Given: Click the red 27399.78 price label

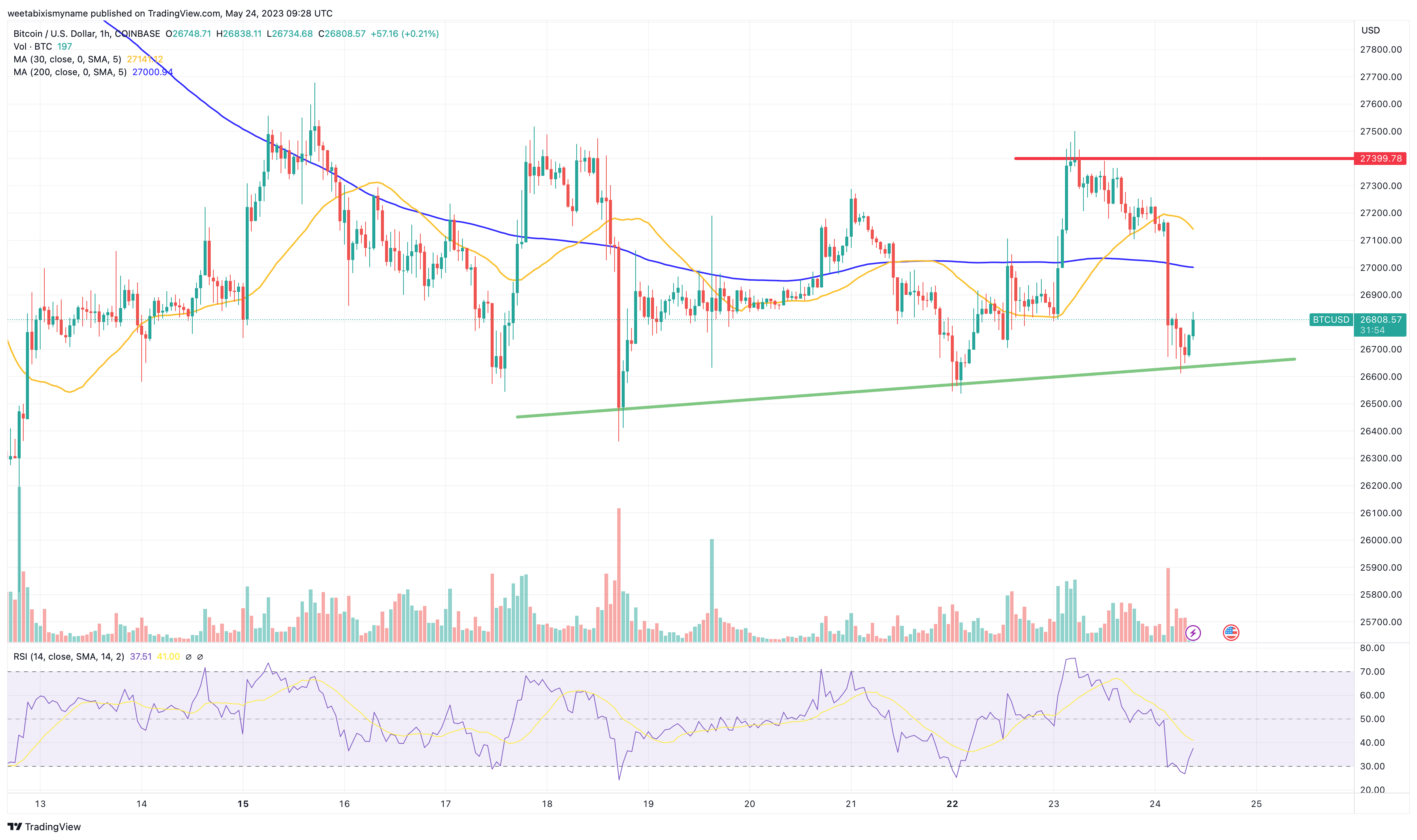Looking at the screenshot, I should click(1380, 159).
